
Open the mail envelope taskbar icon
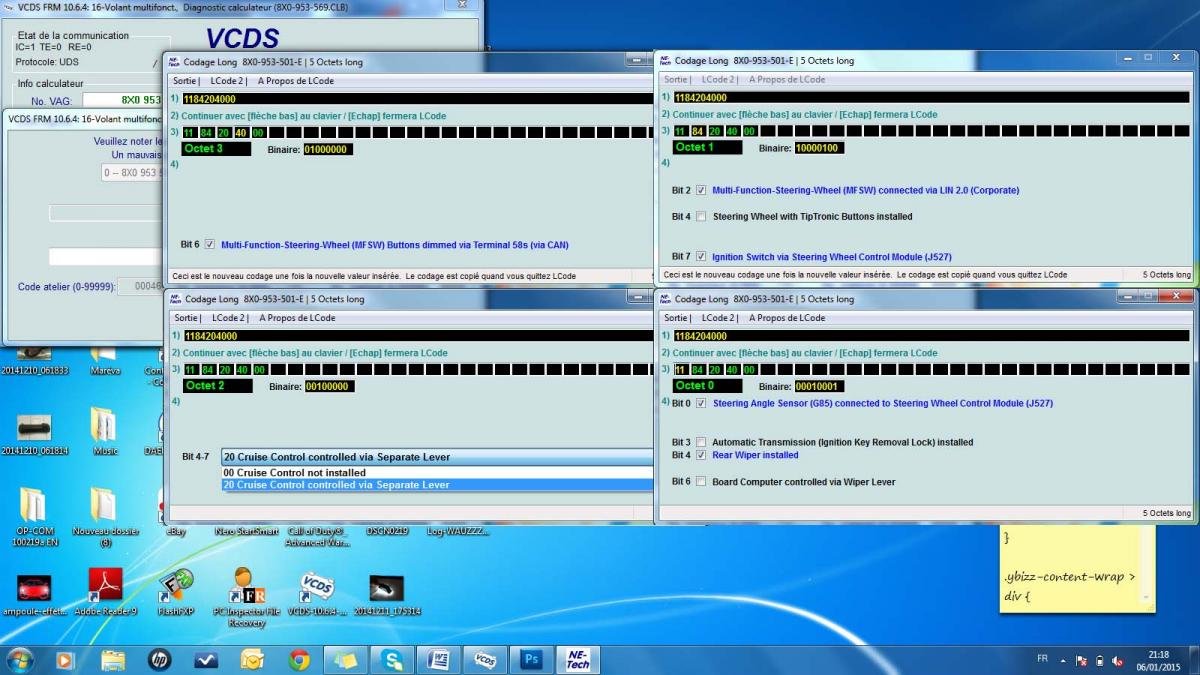[252, 660]
